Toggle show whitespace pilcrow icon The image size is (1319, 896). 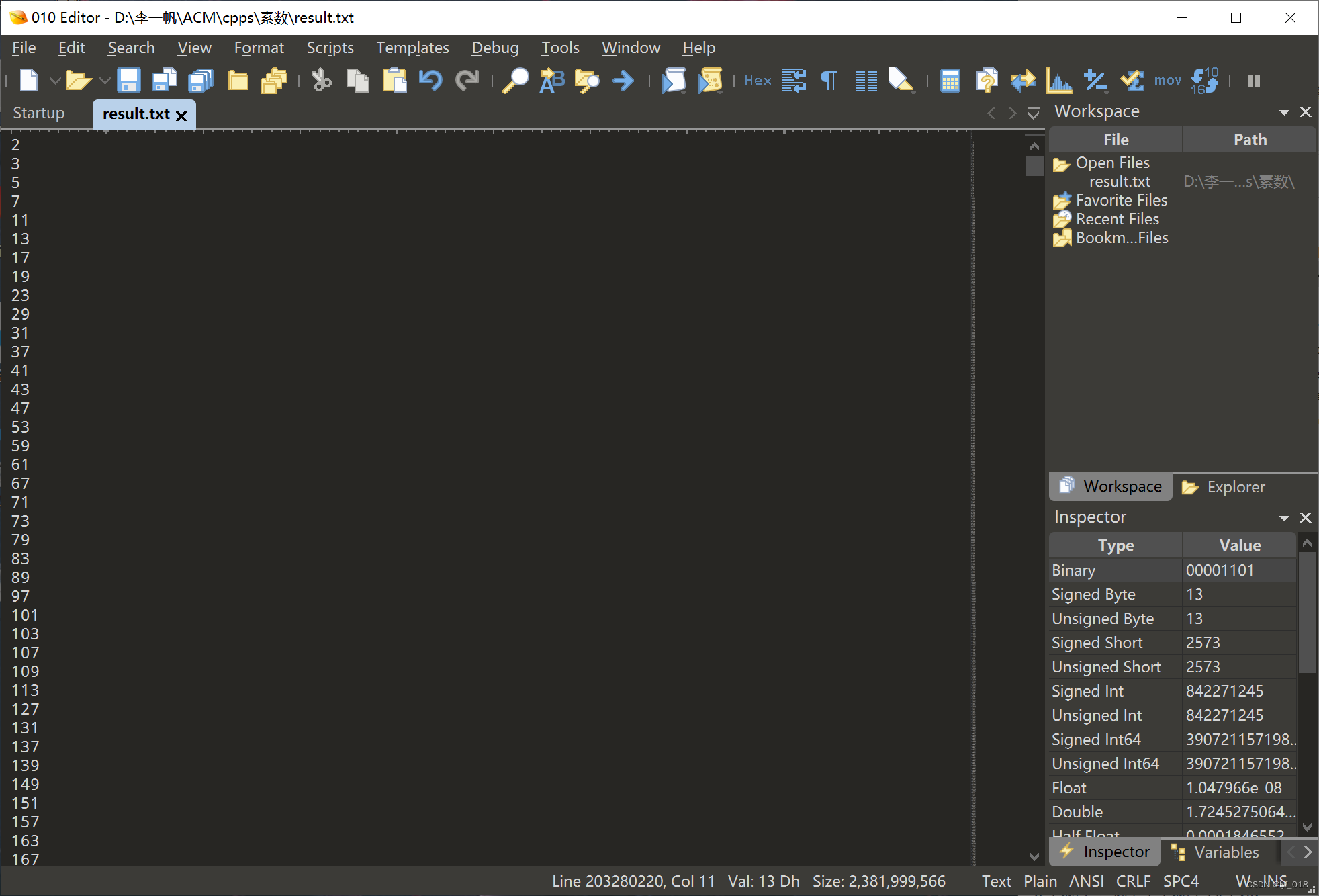829,81
